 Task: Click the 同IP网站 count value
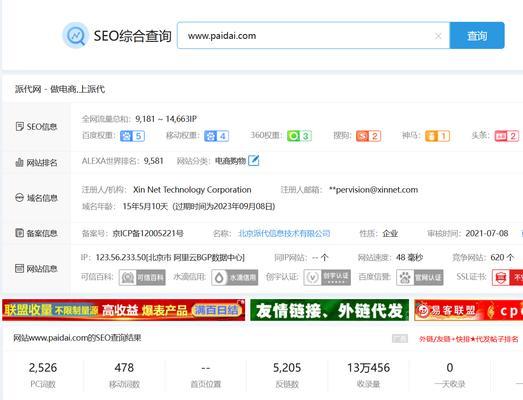coord(320,257)
